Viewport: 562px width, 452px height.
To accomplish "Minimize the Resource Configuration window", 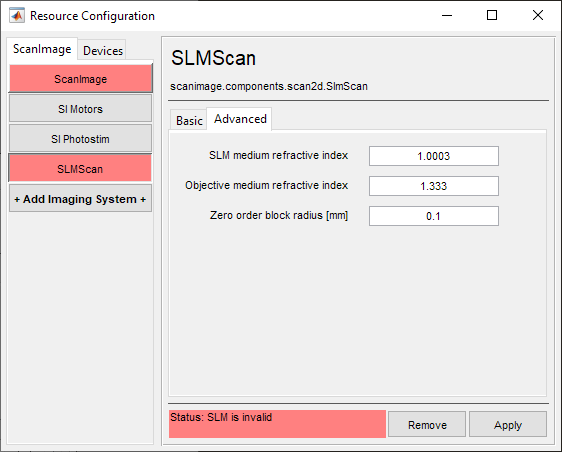I will click(x=447, y=15).
